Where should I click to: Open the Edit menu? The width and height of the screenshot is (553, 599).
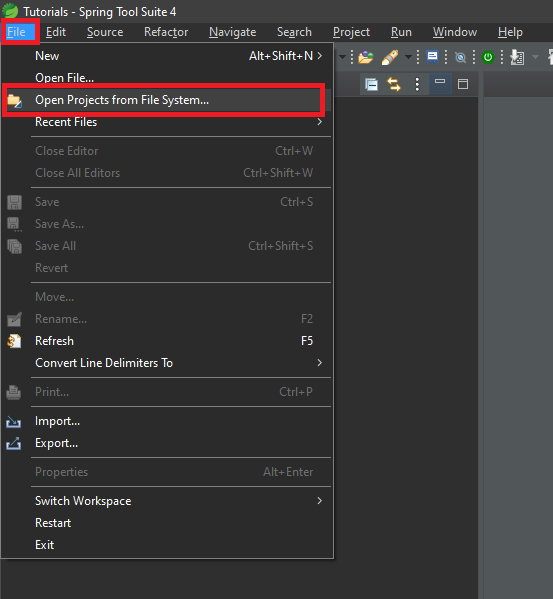[x=56, y=32]
